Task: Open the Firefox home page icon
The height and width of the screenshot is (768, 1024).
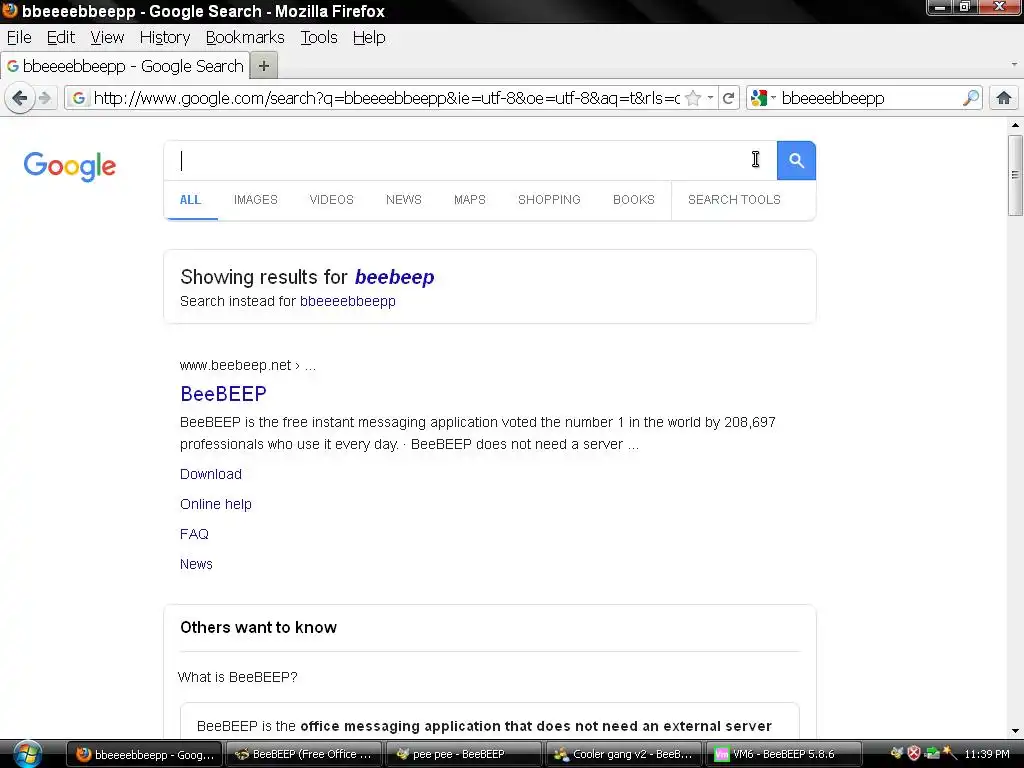Action: (x=1004, y=99)
